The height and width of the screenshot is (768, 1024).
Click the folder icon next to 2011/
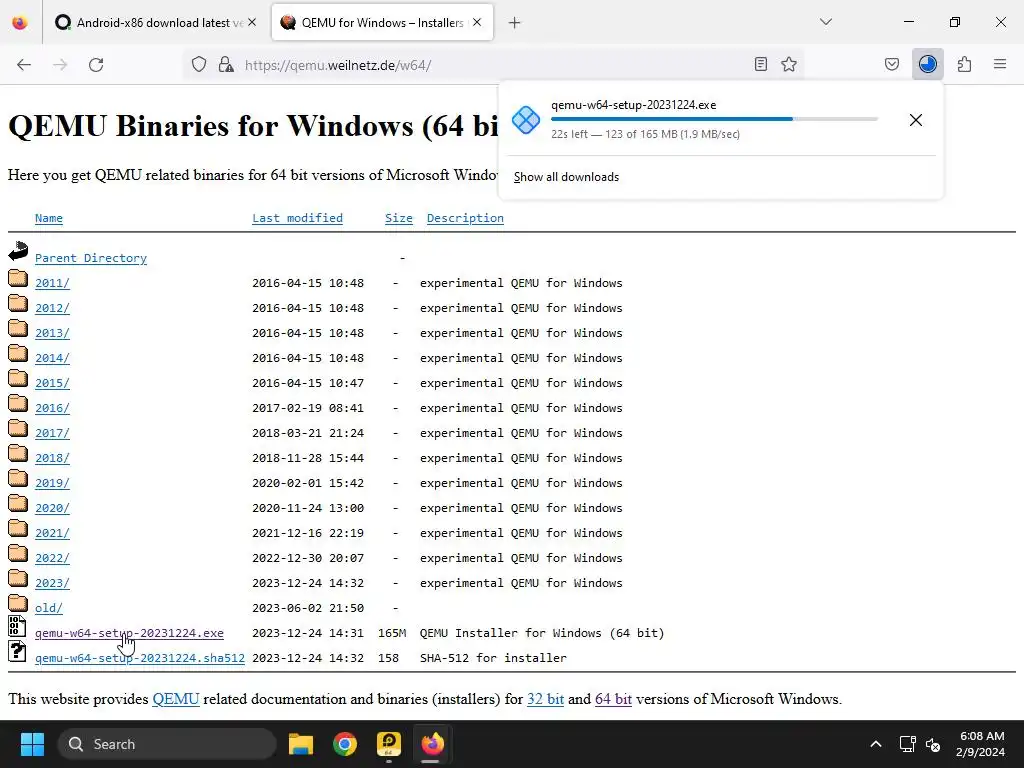pos(18,279)
